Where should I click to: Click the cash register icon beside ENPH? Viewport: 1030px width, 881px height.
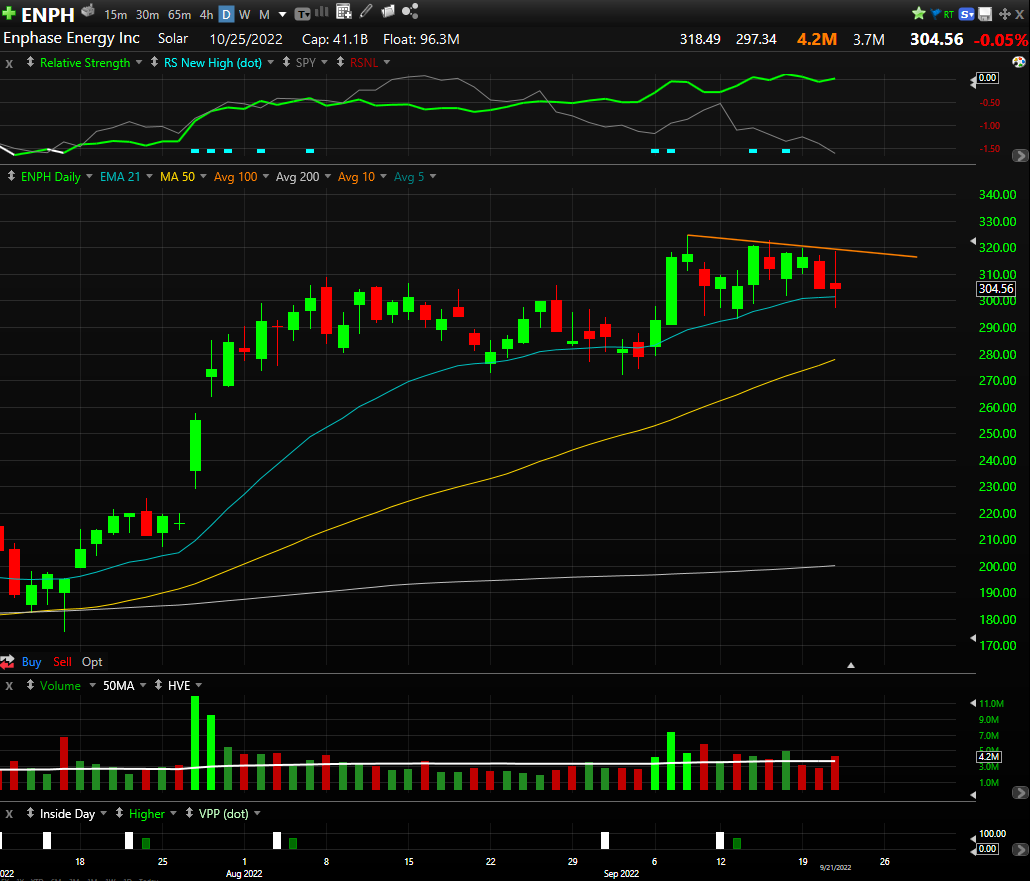[x=89, y=11]
